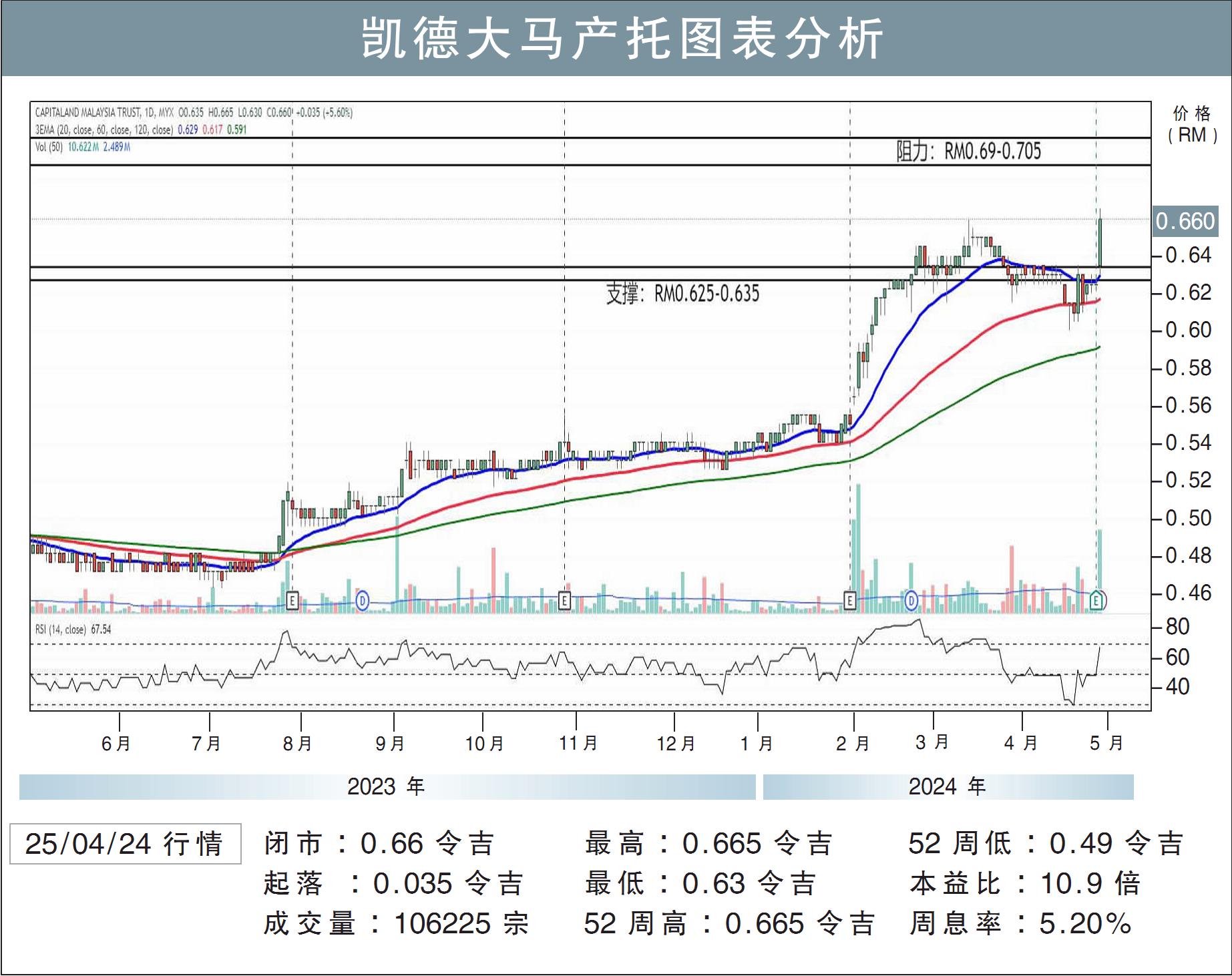The image size is (1232, 976).
Task: Click the 起落: 0.035 令吉 change value
Action: pyautogui.click(x=393, y=884)
